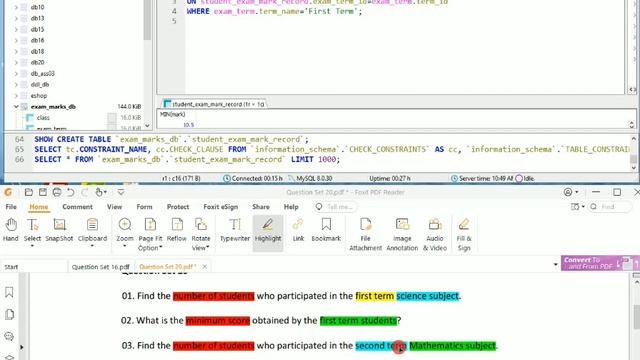Select the class table in tree
Screen dimensions: 640x360
[43, 118]
